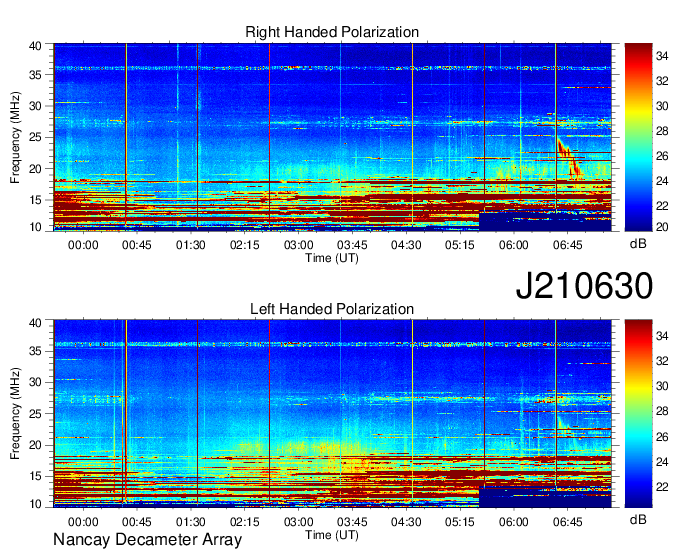Click the 10 MHz tick label of Left Handed plot

pos(35,504)
